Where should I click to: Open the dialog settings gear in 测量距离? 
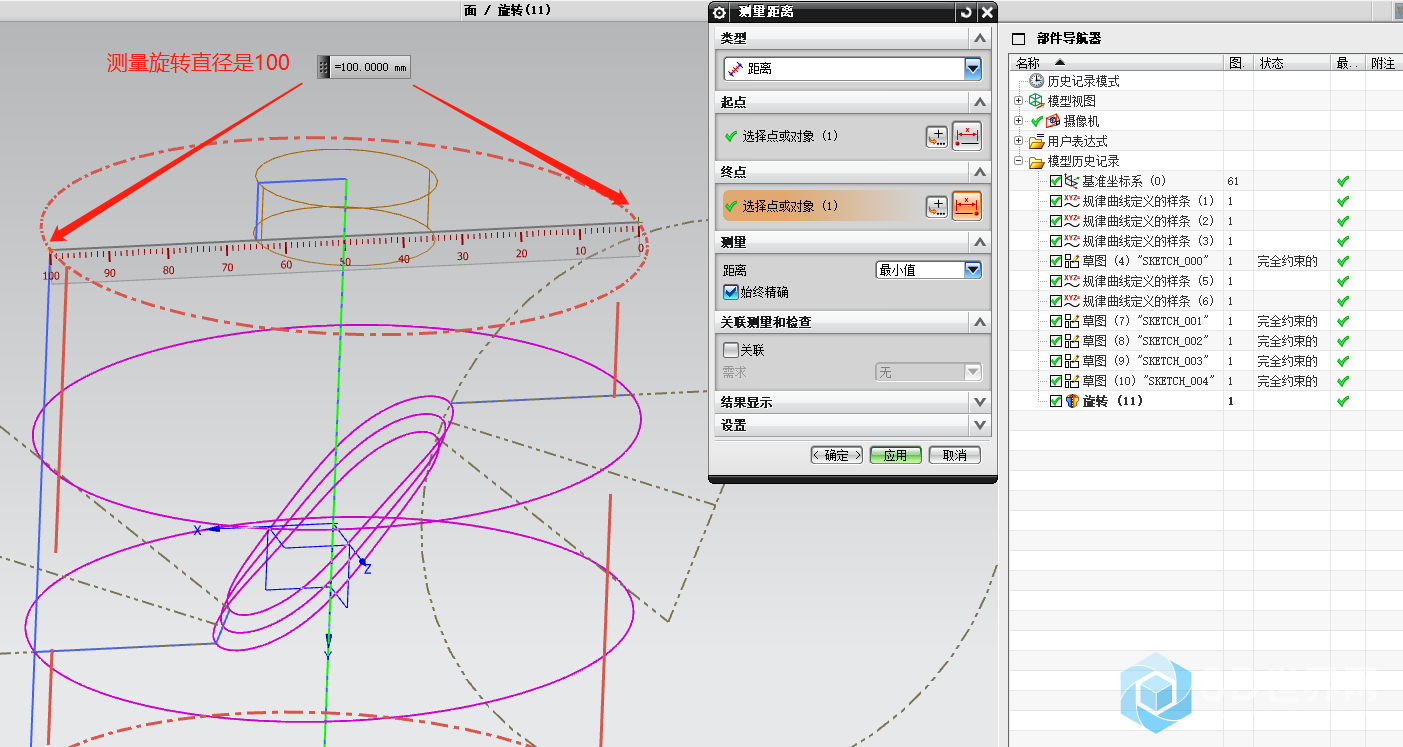pos(720,12)
